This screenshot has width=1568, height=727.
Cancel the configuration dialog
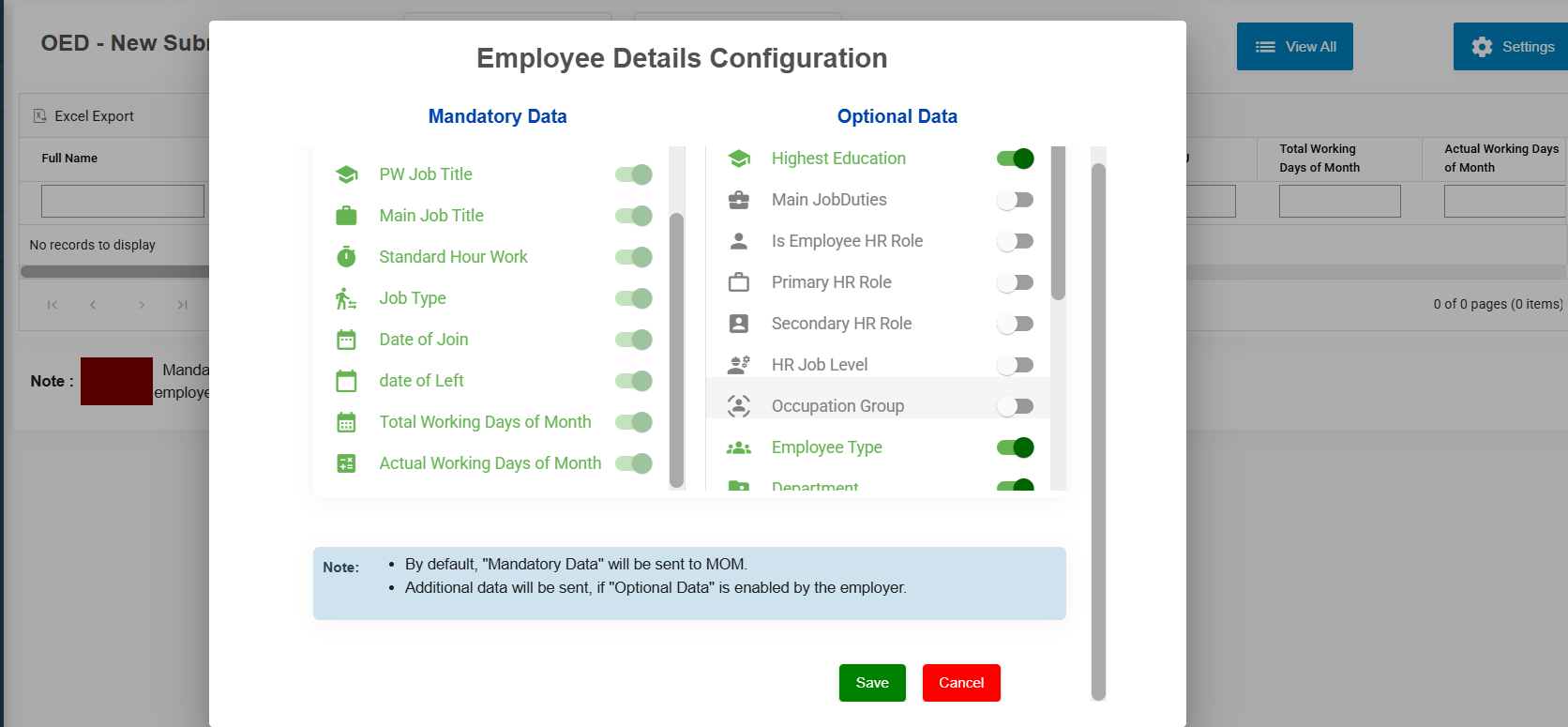click(961, 683)
